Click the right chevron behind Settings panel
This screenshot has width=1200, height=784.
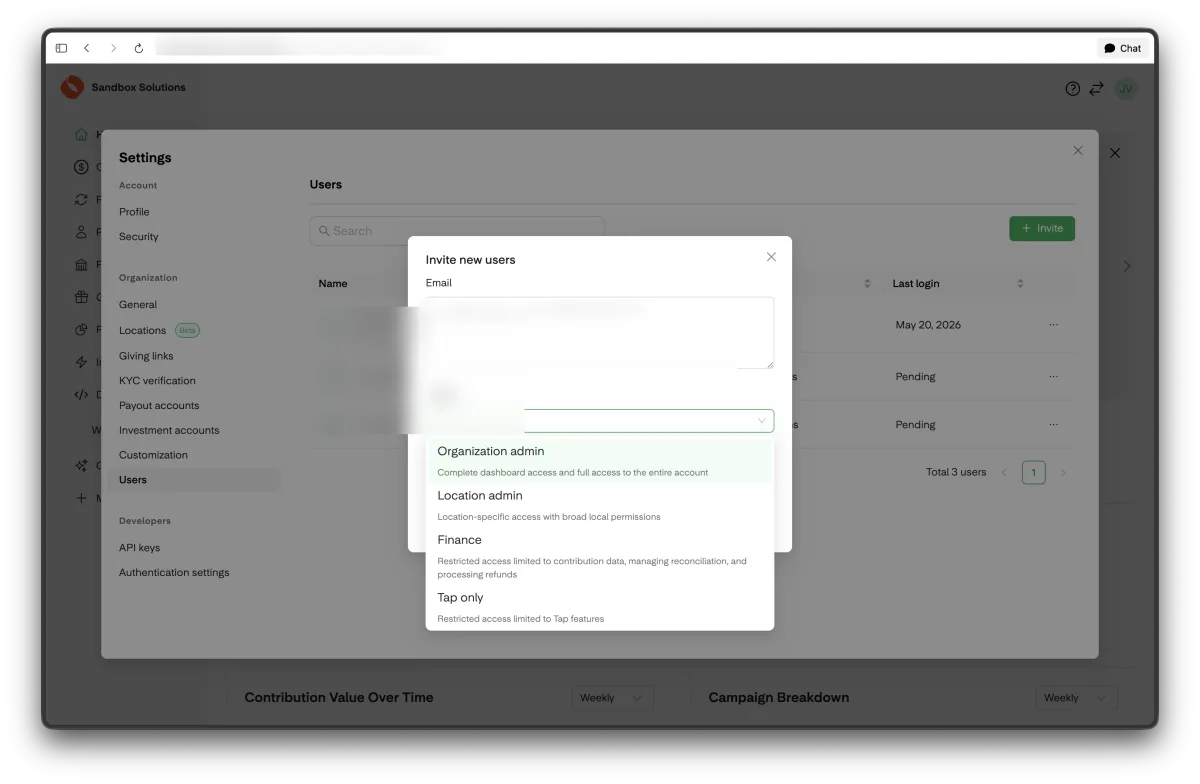pyautogui.click(x=1127, y=267)
